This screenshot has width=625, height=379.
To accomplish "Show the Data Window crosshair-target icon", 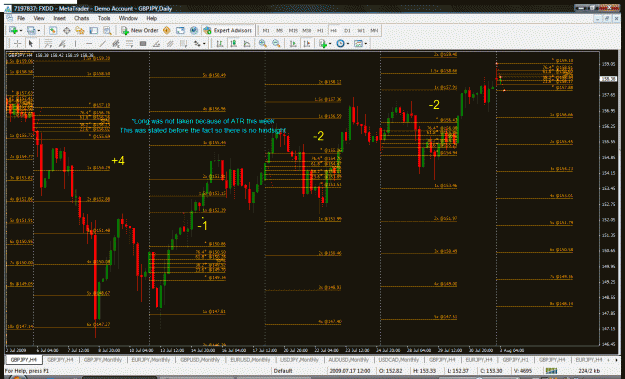I will [x=67, y=30].
